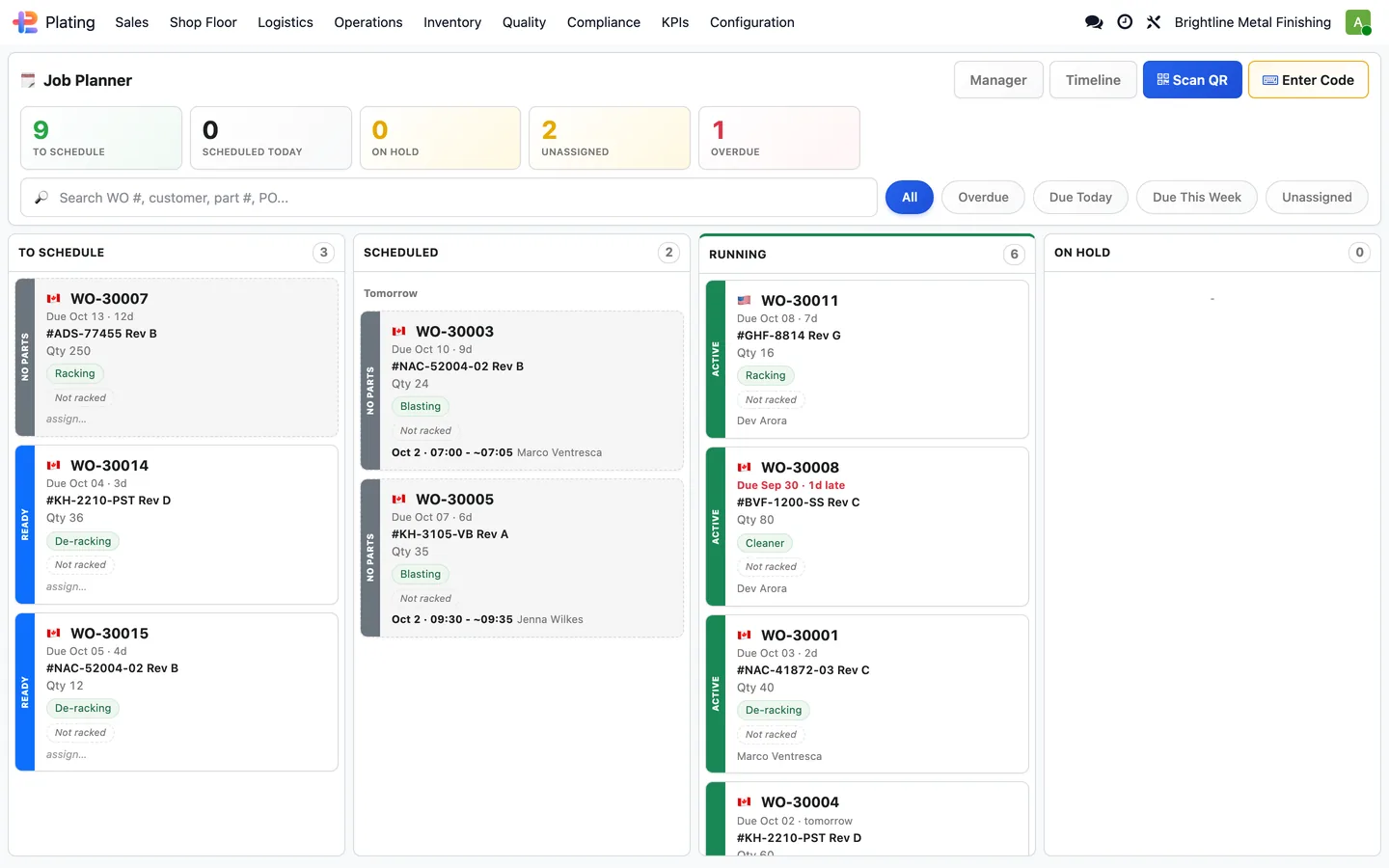Open the clock activities icon
Image resolution: width=1389 pixels, height=868 pixels.
point(1125,22)
